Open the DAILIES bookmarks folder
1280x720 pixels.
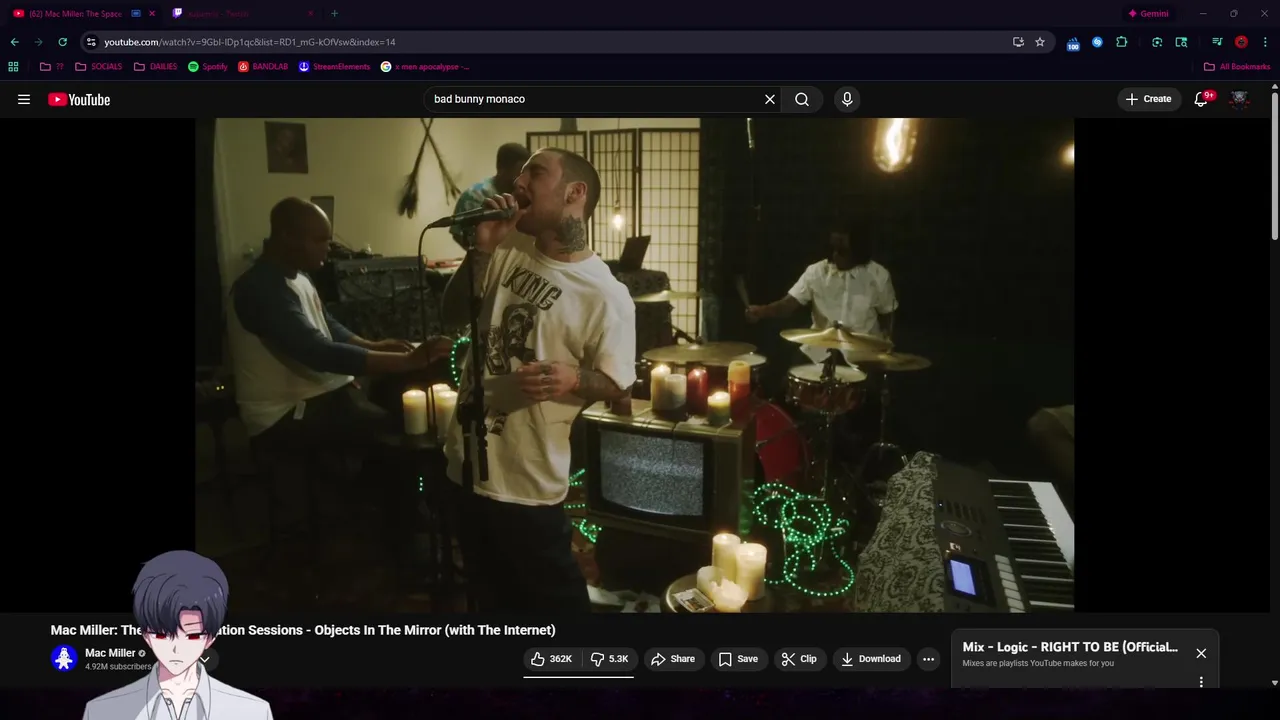point(155,67)
